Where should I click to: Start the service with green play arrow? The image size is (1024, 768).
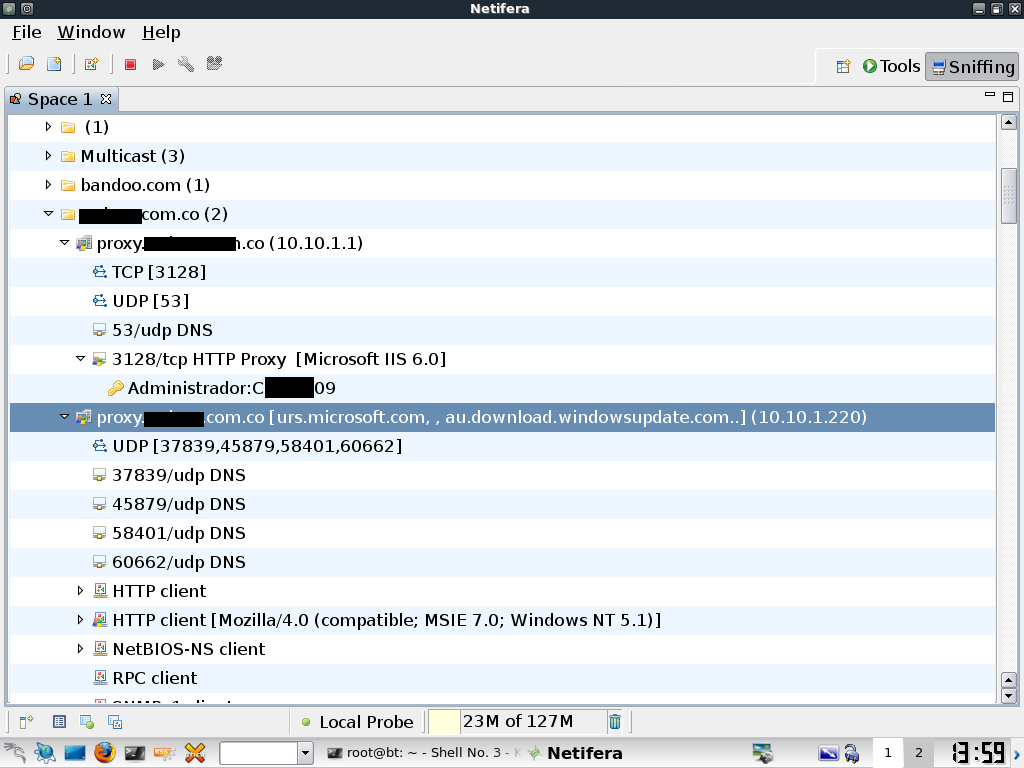click(158, 64)
